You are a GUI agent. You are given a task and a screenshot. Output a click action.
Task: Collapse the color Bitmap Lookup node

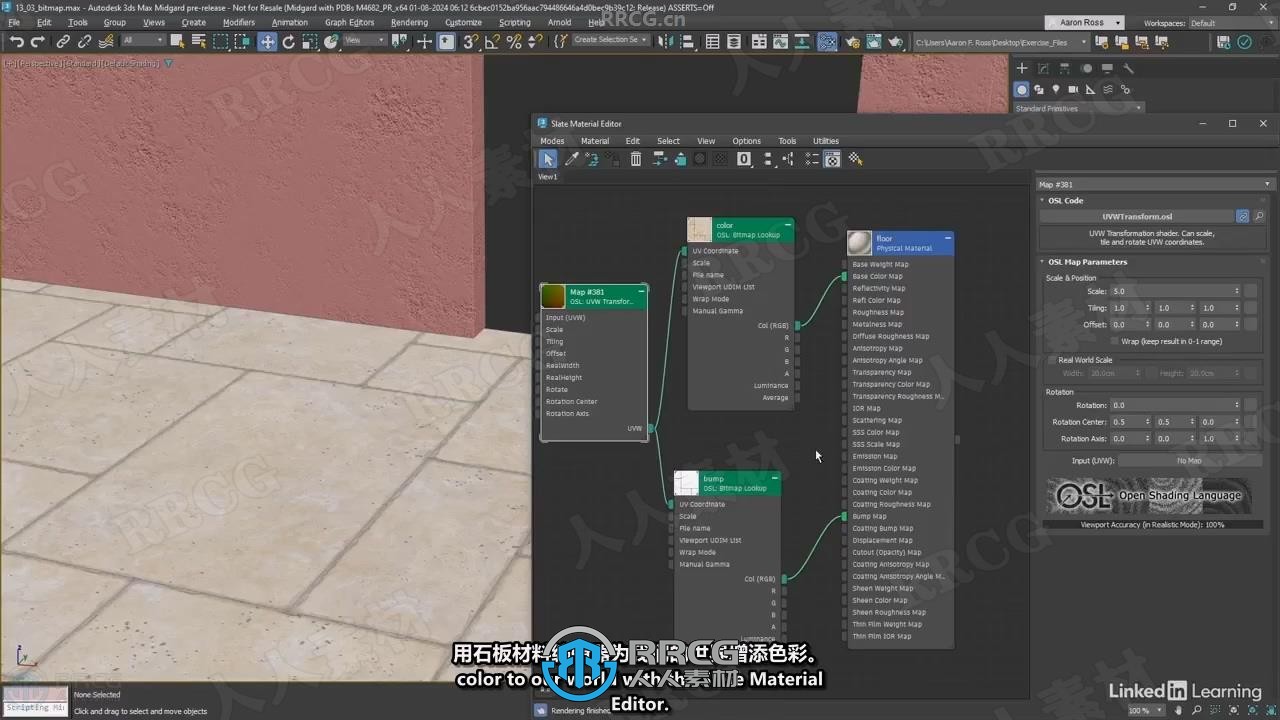click(787, 225)
